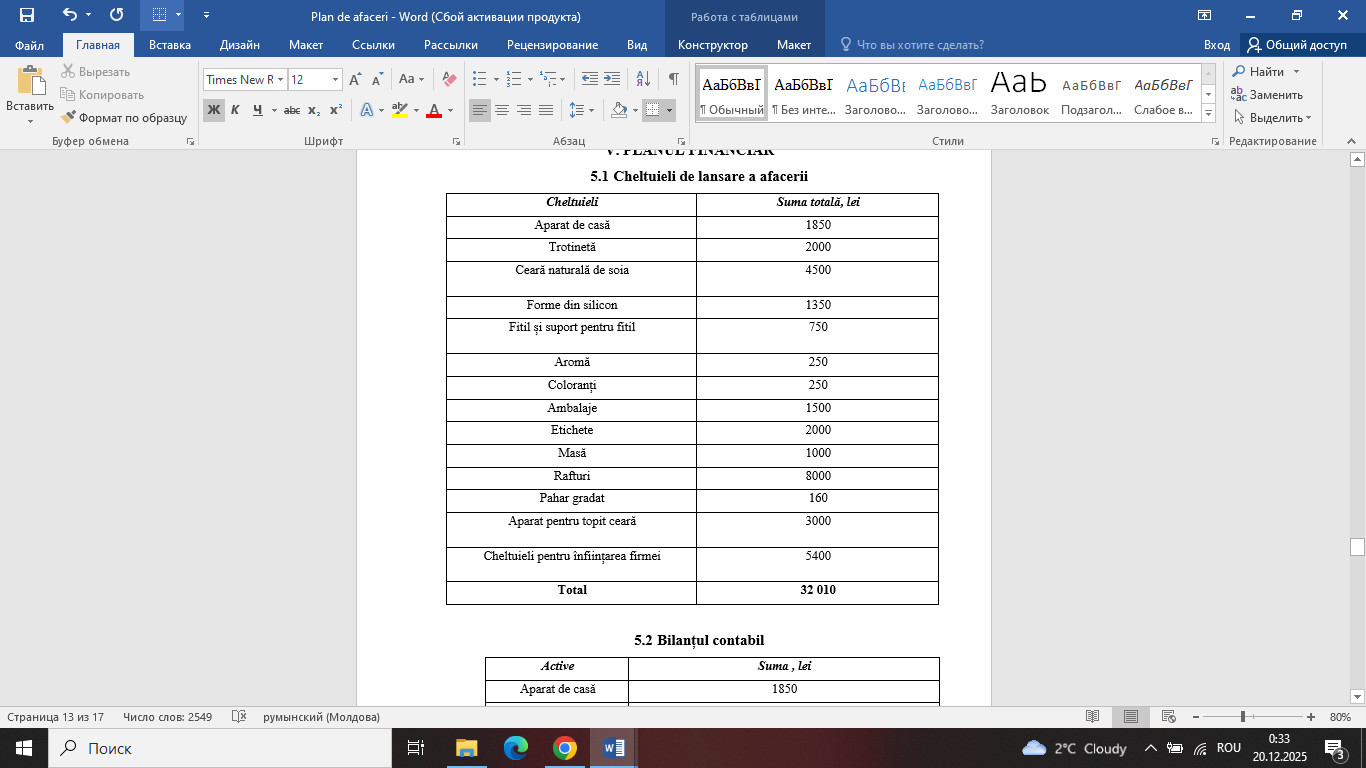Click the bullet list icon
This screenshot has height=768, width=1366.
479,79
